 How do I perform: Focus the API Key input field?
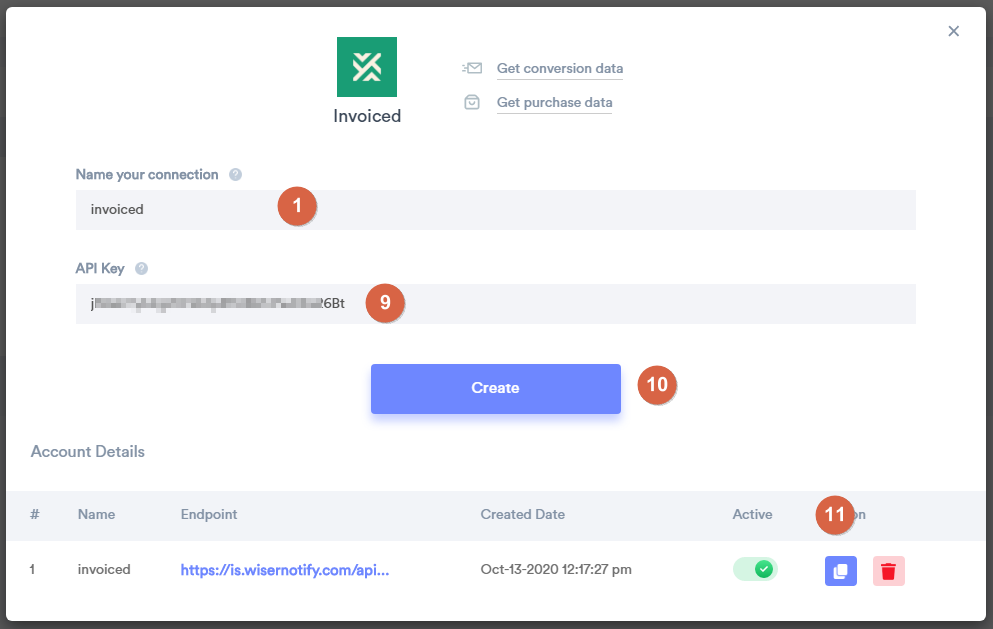click(x=496, y=303)
